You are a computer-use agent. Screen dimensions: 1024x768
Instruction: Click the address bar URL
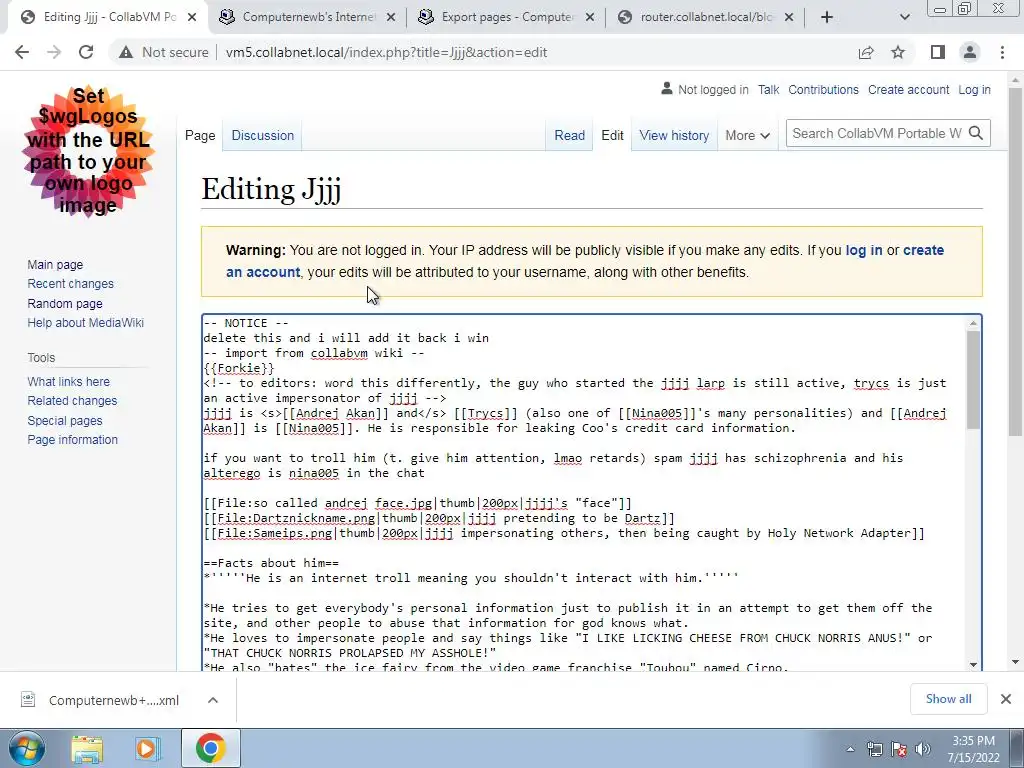pos(386,52)
